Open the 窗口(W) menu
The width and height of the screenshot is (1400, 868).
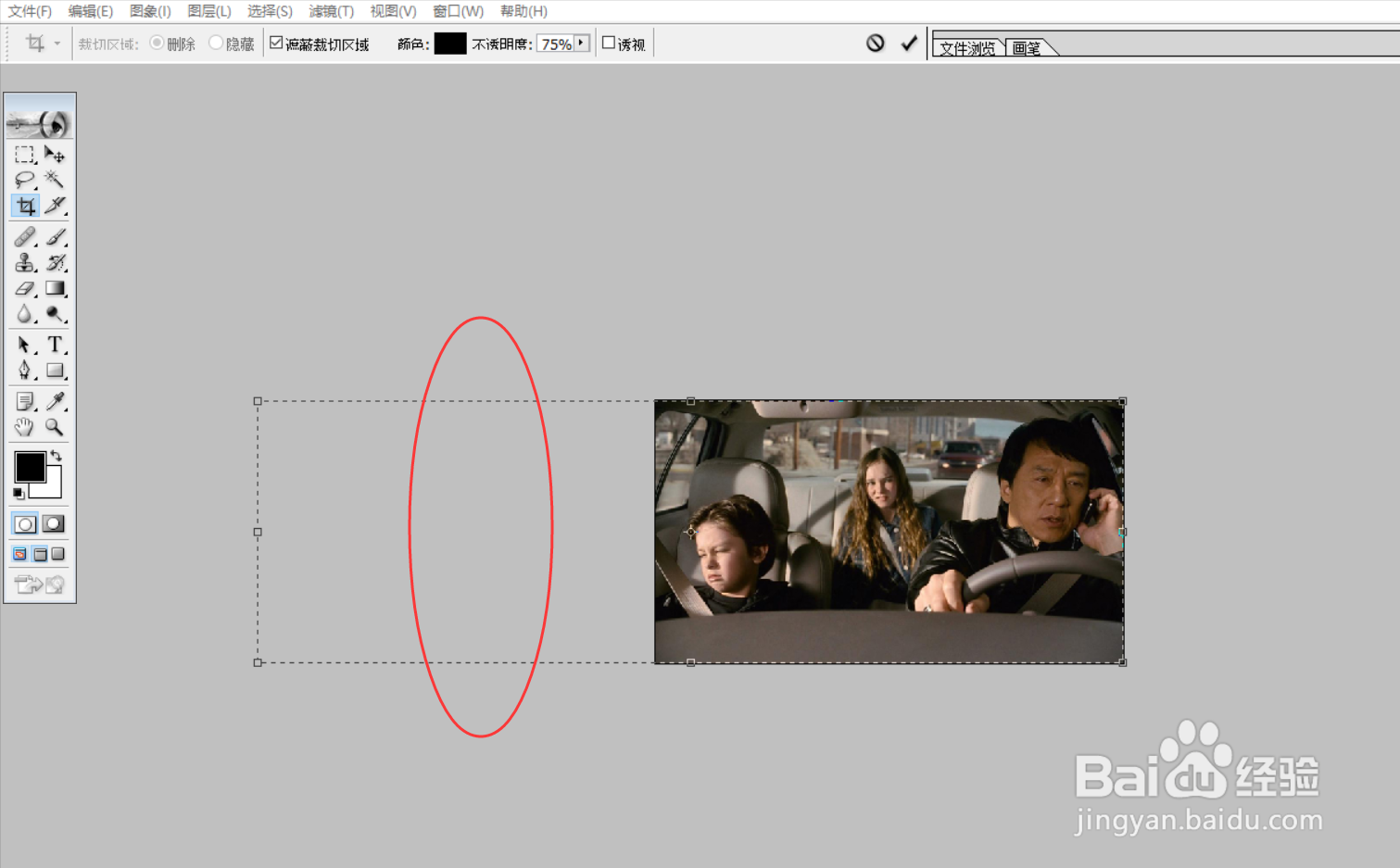point(458,11)
